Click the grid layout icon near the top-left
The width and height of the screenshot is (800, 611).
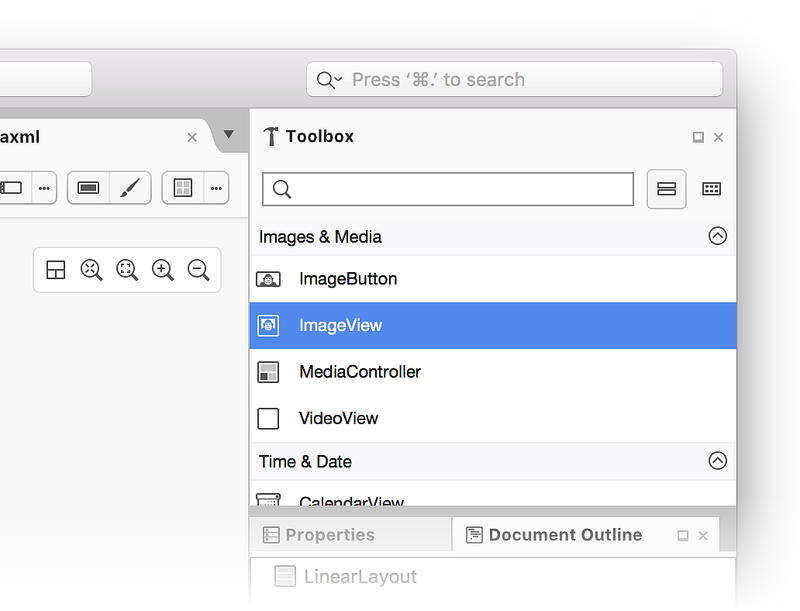point(181,187)
